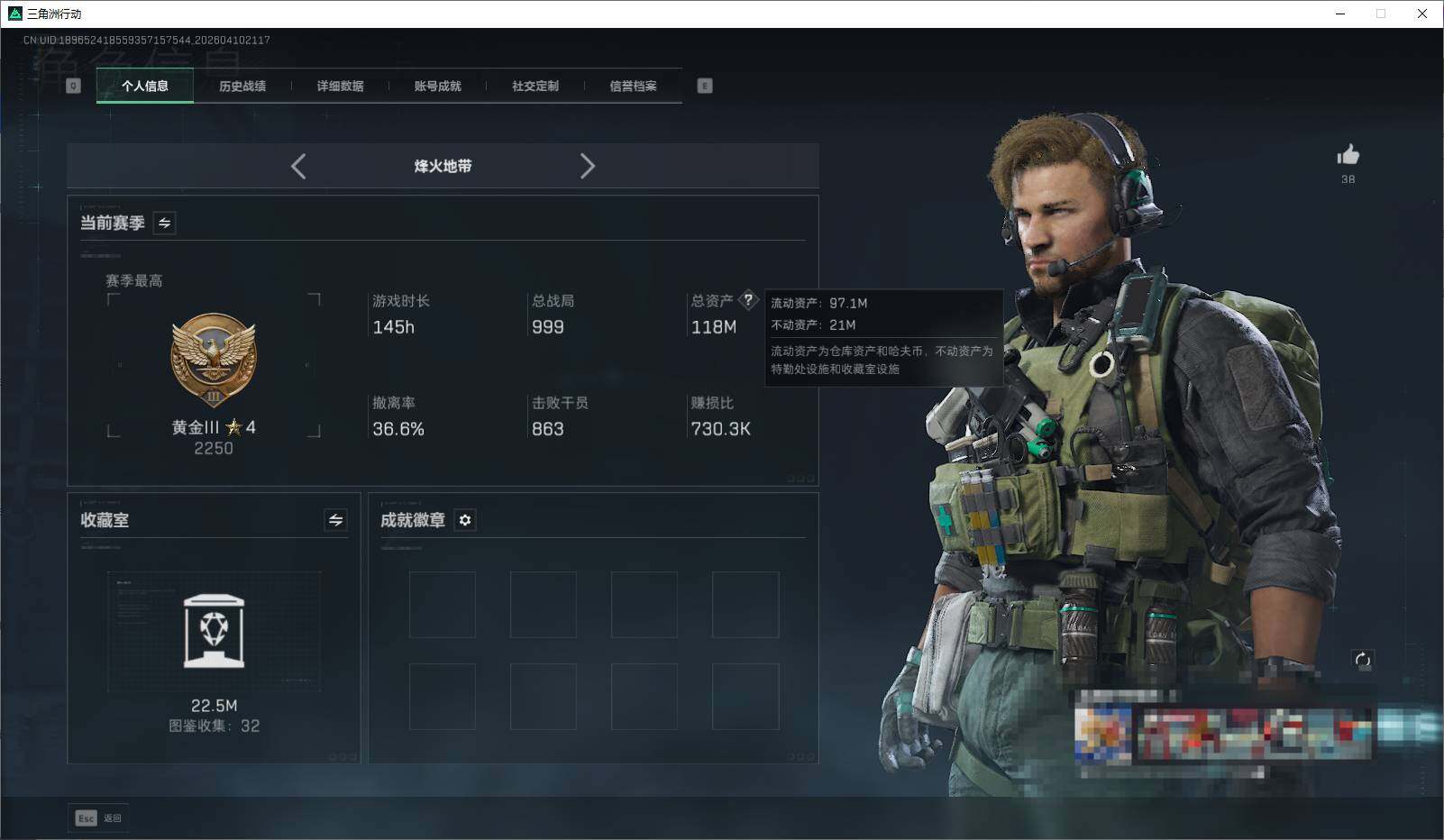The height and width of the screenshot is (840, 1444).
Task: Click the character rotation reset icon
Action: [1364, 660]
